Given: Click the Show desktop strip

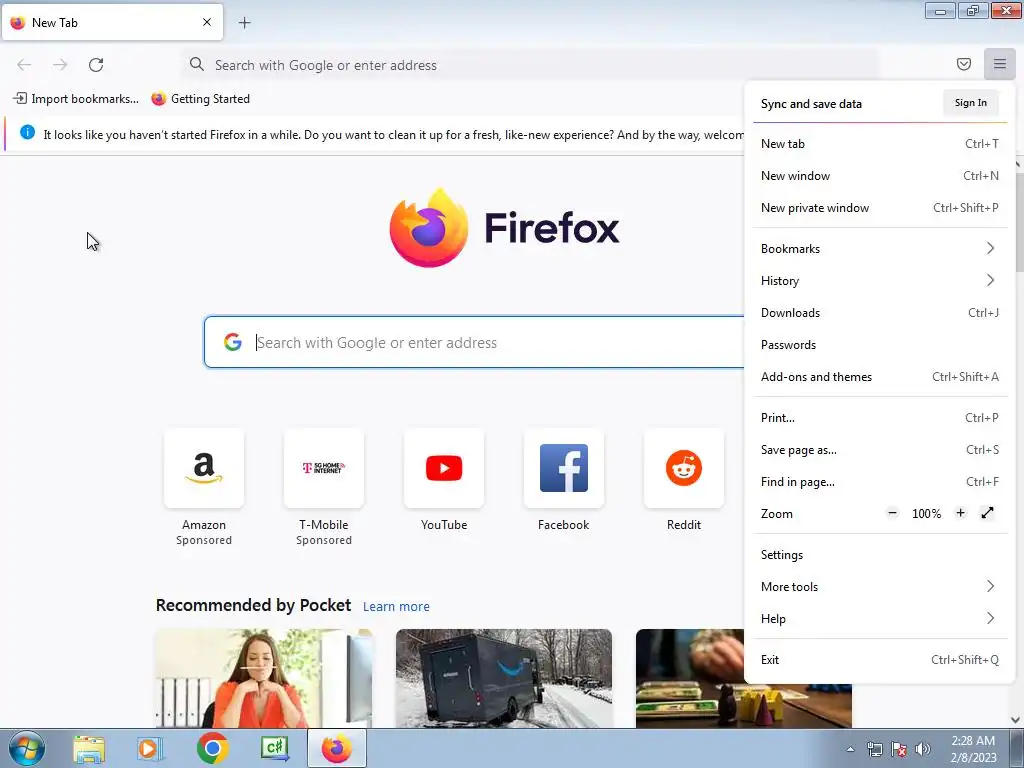Looking at the screenshot, I should [1017, 748].
